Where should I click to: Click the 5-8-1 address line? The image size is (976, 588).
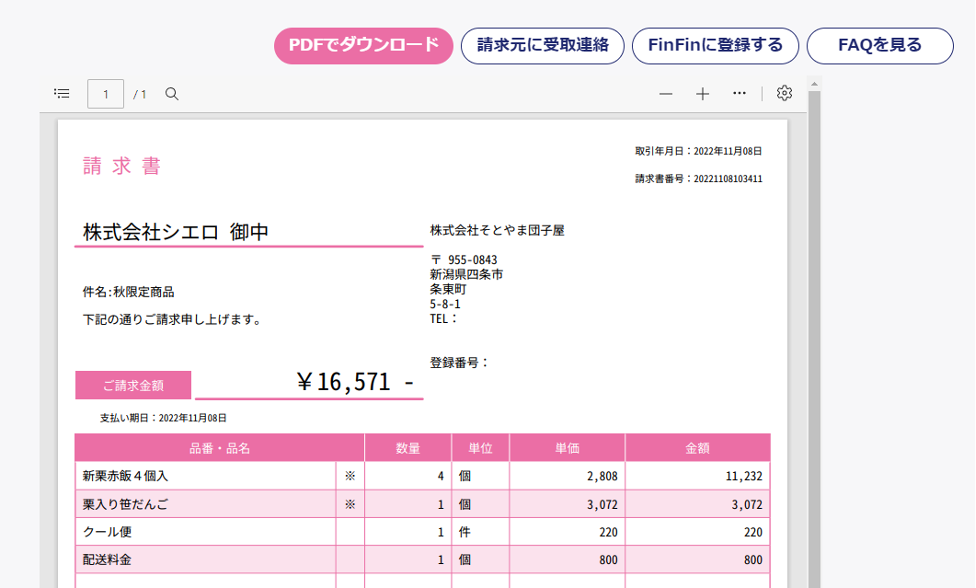click(x=445, y=304)
